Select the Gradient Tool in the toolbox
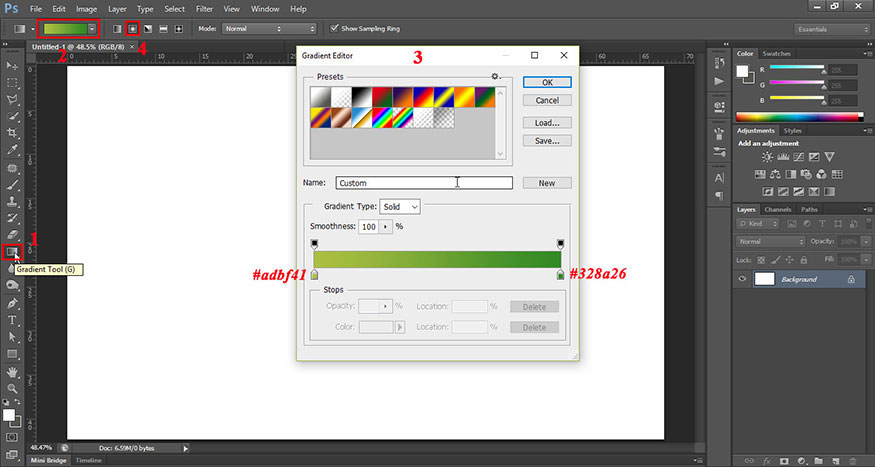 (12, 252)
